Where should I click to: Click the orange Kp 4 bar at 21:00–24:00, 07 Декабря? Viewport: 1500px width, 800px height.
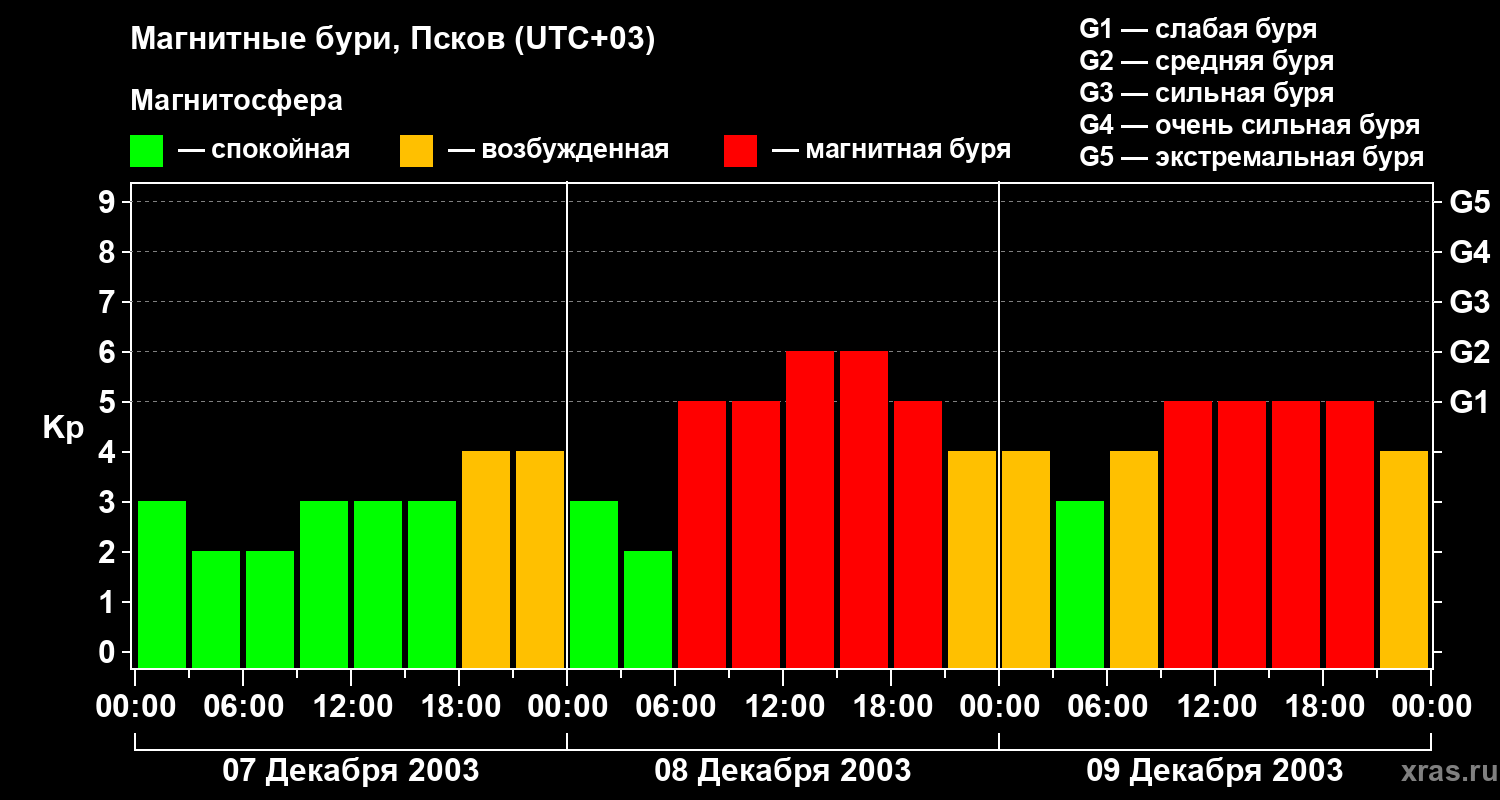540,559
